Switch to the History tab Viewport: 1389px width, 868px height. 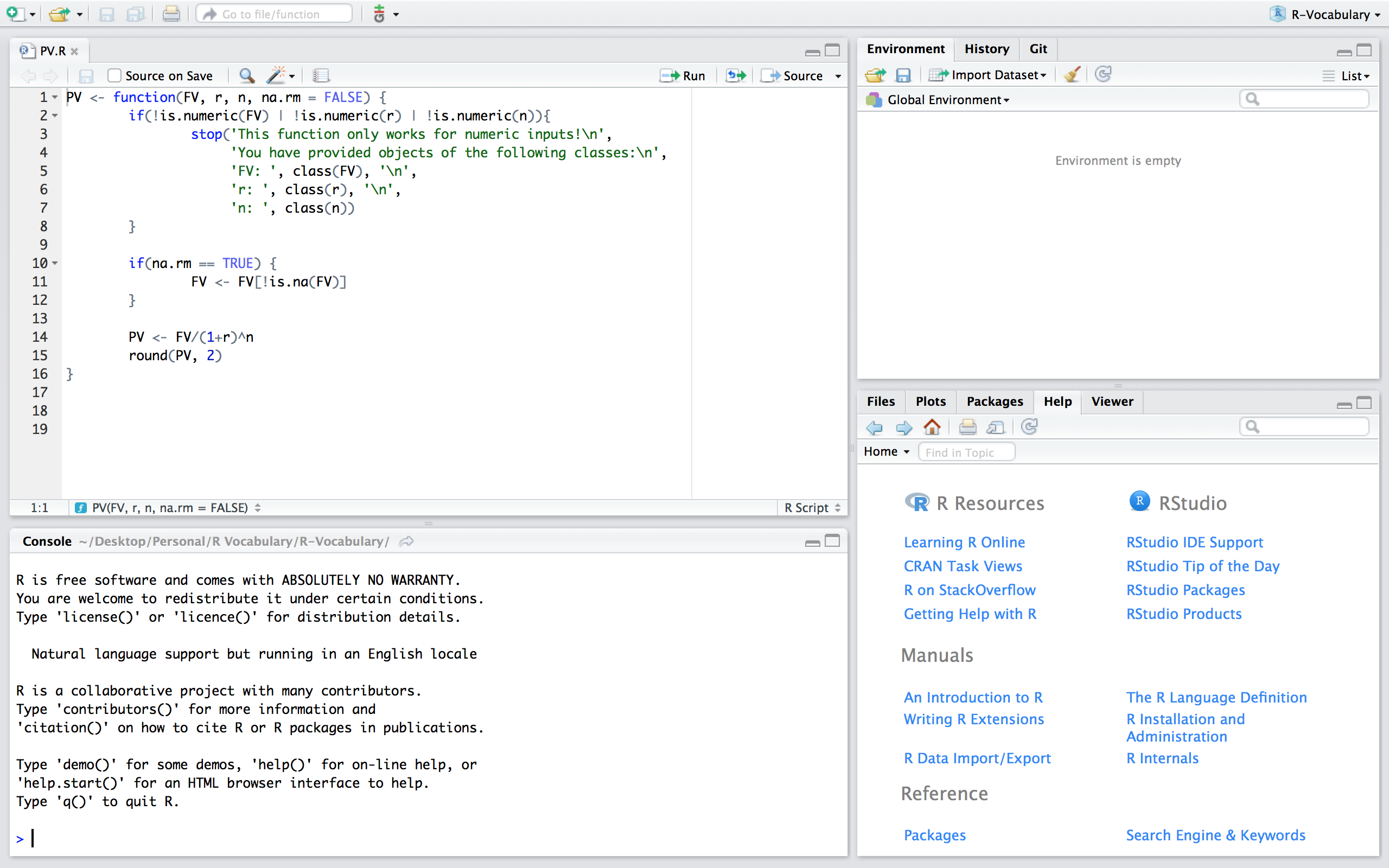986,49
